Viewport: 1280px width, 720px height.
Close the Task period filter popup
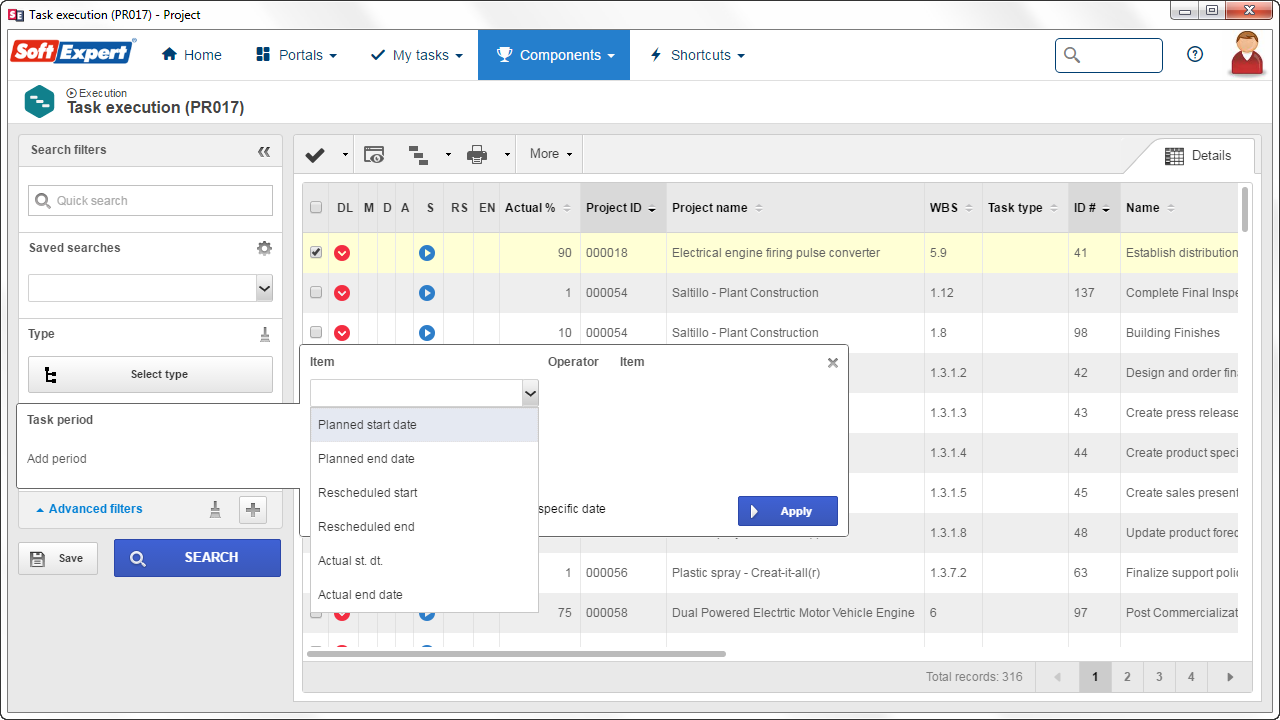pos(833,363)
